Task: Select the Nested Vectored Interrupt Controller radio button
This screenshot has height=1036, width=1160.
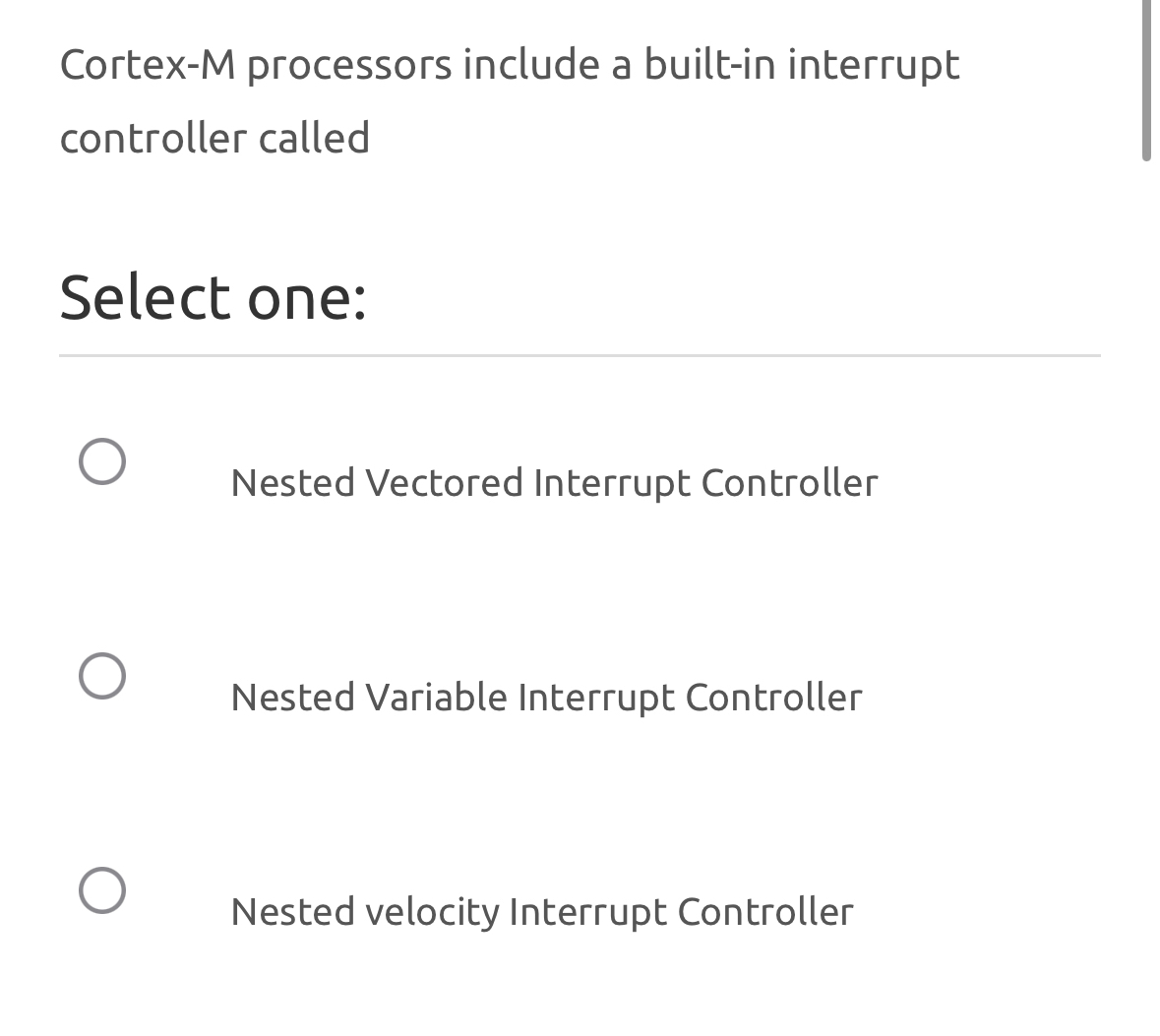Action: [x=102, y=461]
